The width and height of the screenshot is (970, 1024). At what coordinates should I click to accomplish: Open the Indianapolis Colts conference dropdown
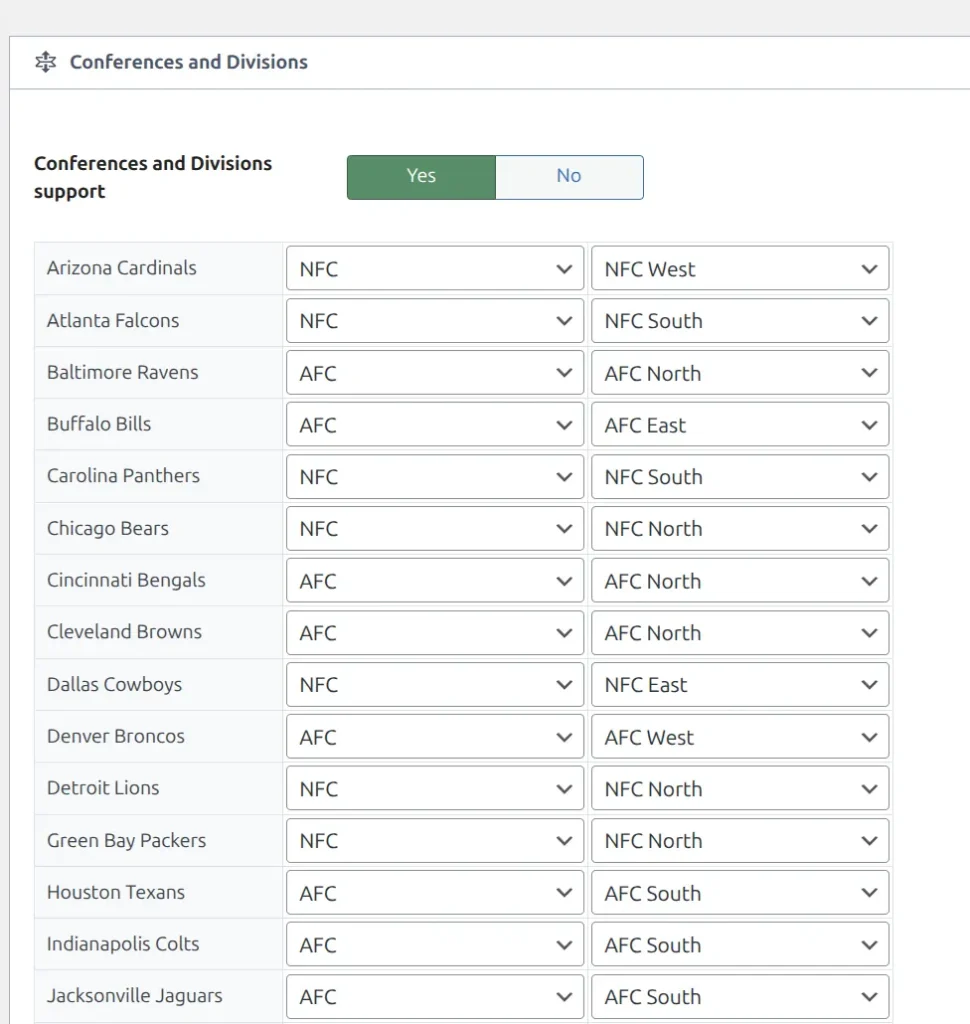pyautogui.click(x=434, y=944)
